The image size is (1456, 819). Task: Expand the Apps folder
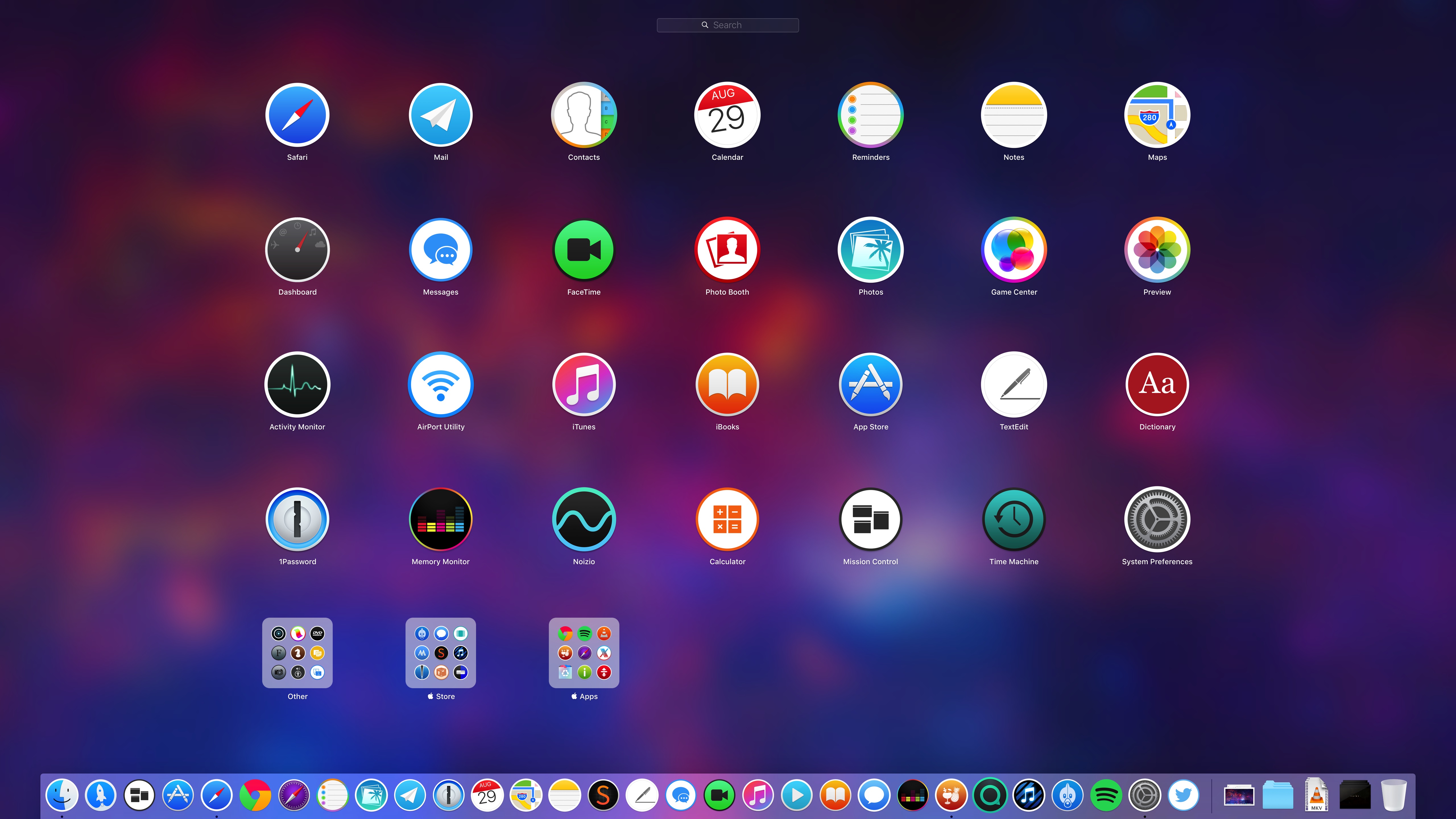click(x=584, y=653)
